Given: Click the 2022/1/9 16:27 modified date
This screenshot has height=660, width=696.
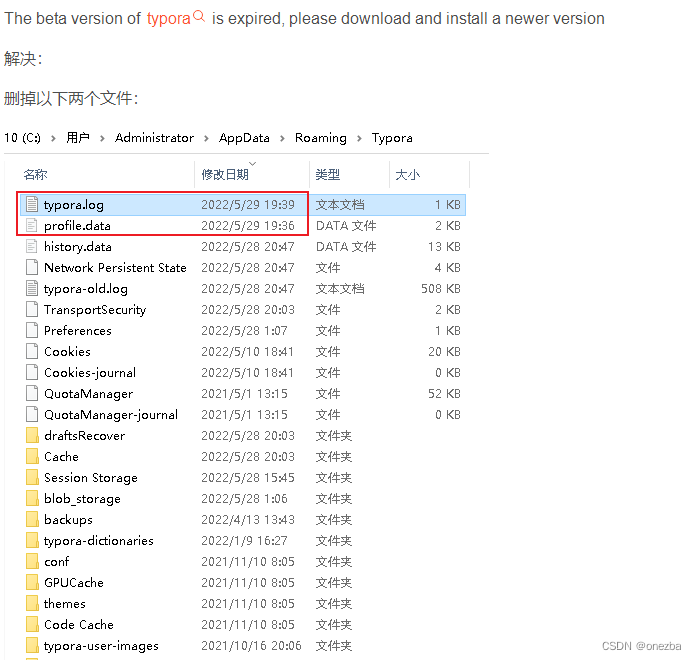Looking at the screenshot, I should [244, 541].
